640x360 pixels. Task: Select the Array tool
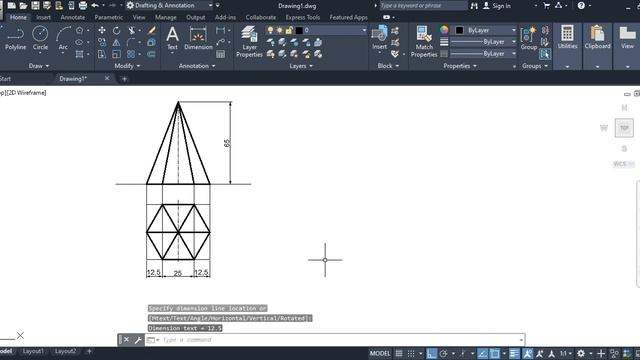coord(131,54)
